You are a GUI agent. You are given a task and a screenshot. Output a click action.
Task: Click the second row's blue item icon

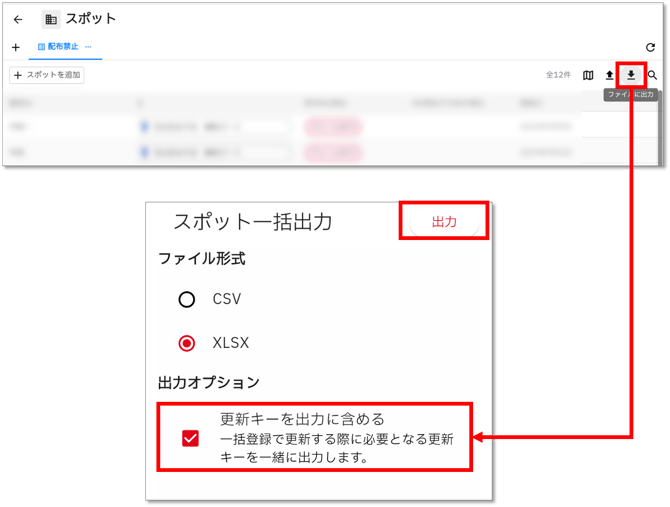[x=145, y=152]
